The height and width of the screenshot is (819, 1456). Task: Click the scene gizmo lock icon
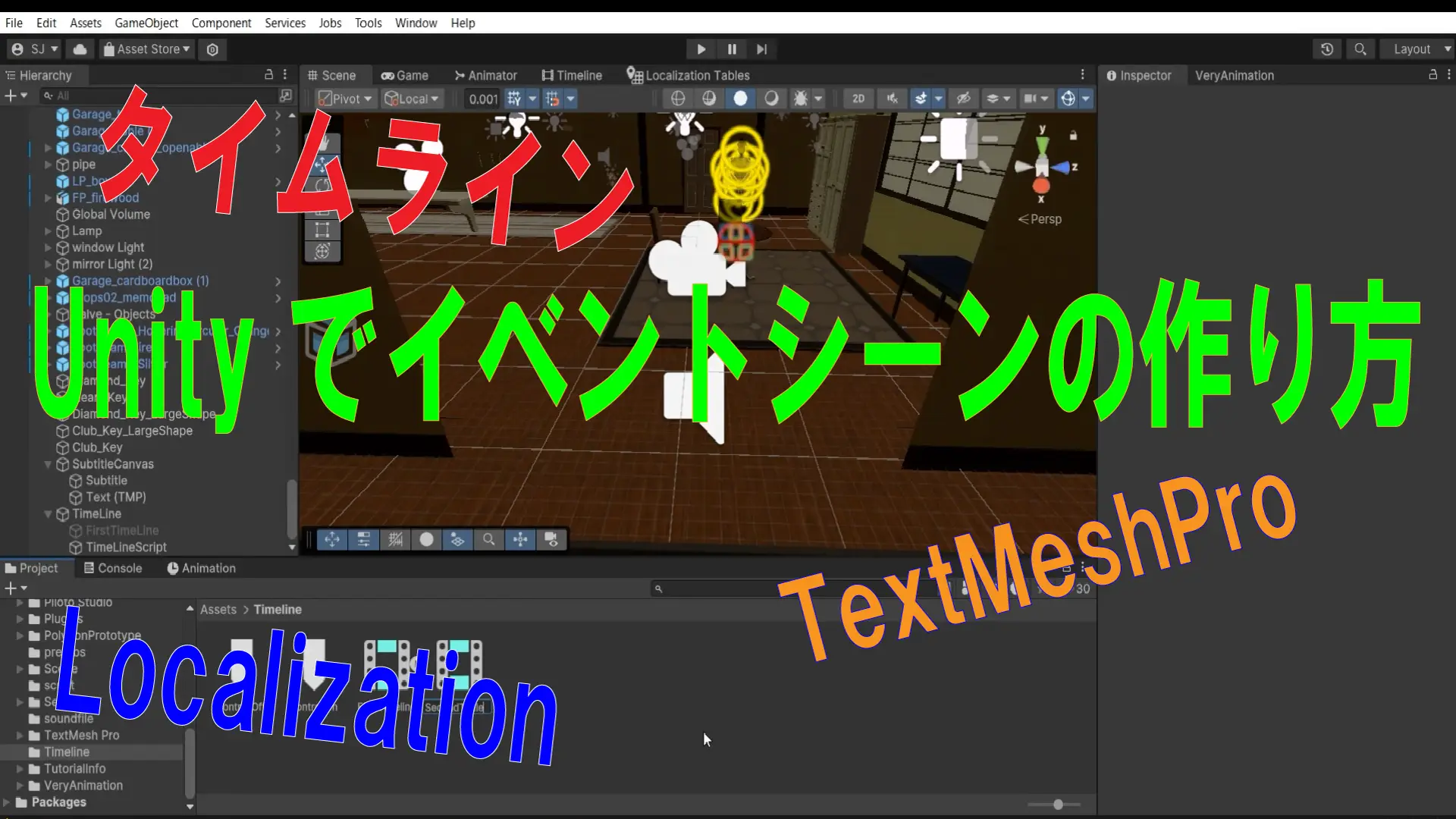click(x=1073, y=136)
